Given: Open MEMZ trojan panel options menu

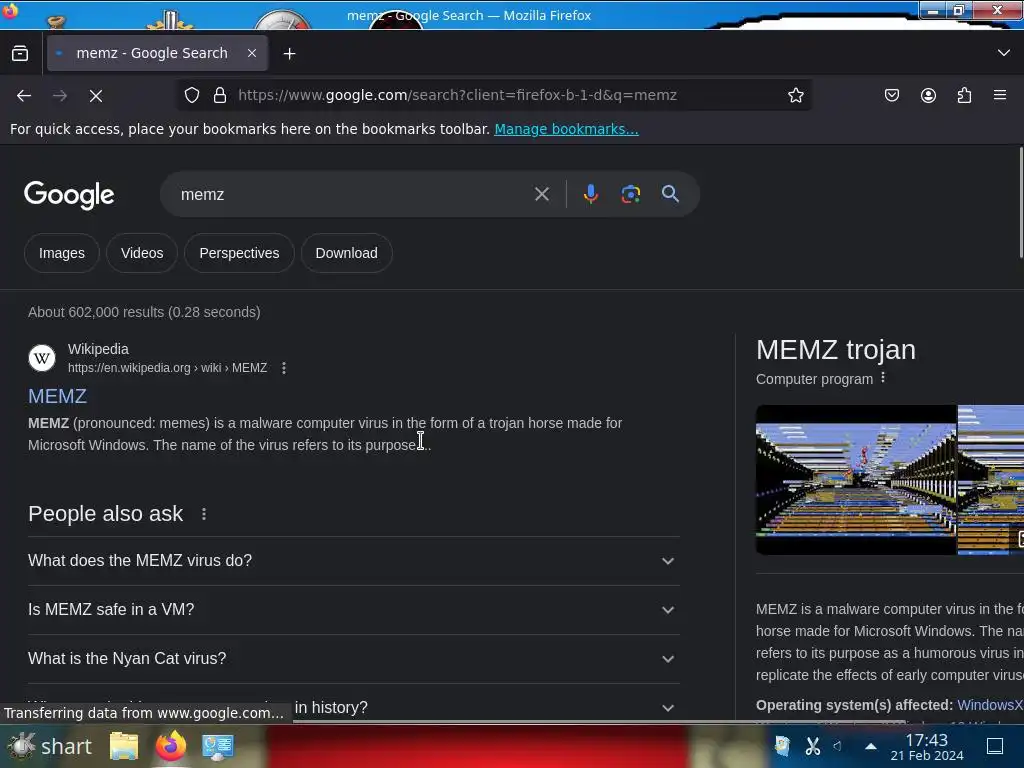Looking at the screenshot, I should coord(883,378).
